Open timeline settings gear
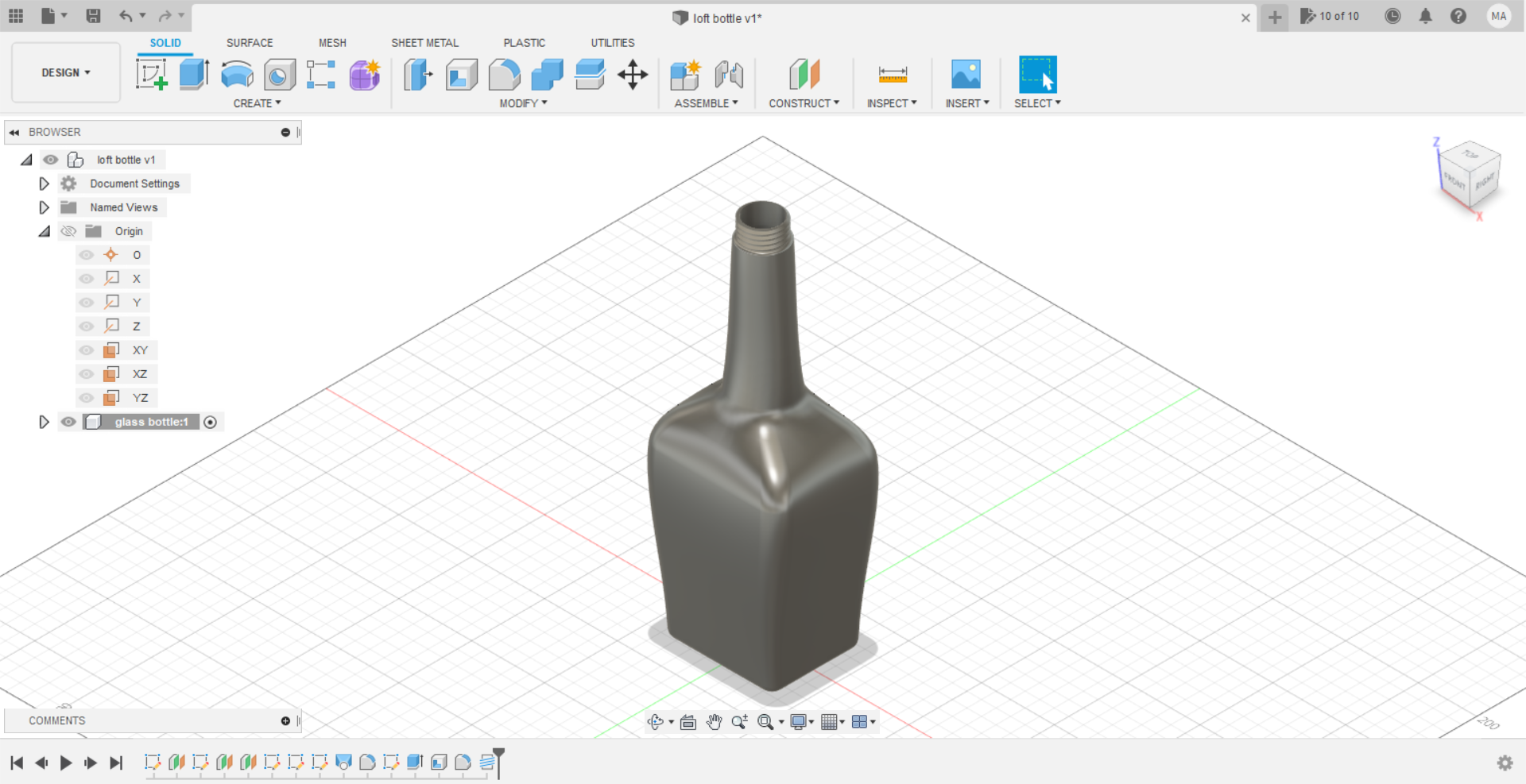The image size is (1526, 784). (1505, 763)
